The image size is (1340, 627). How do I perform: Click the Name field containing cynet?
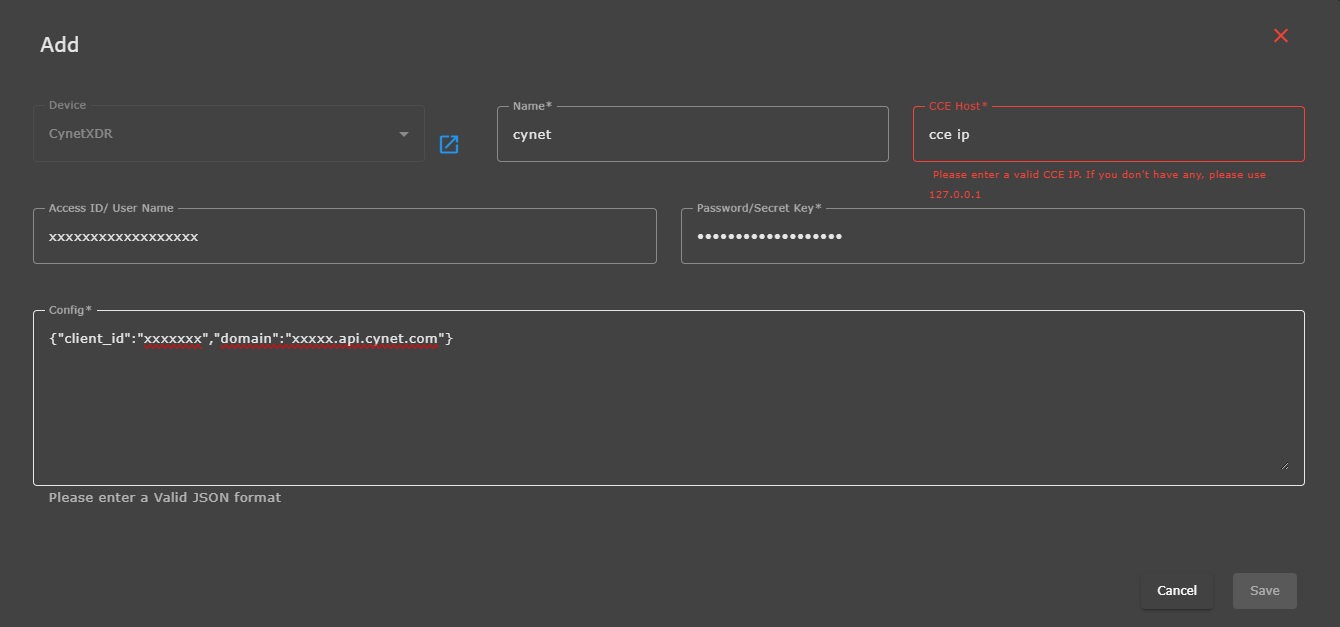click(693, 134)
